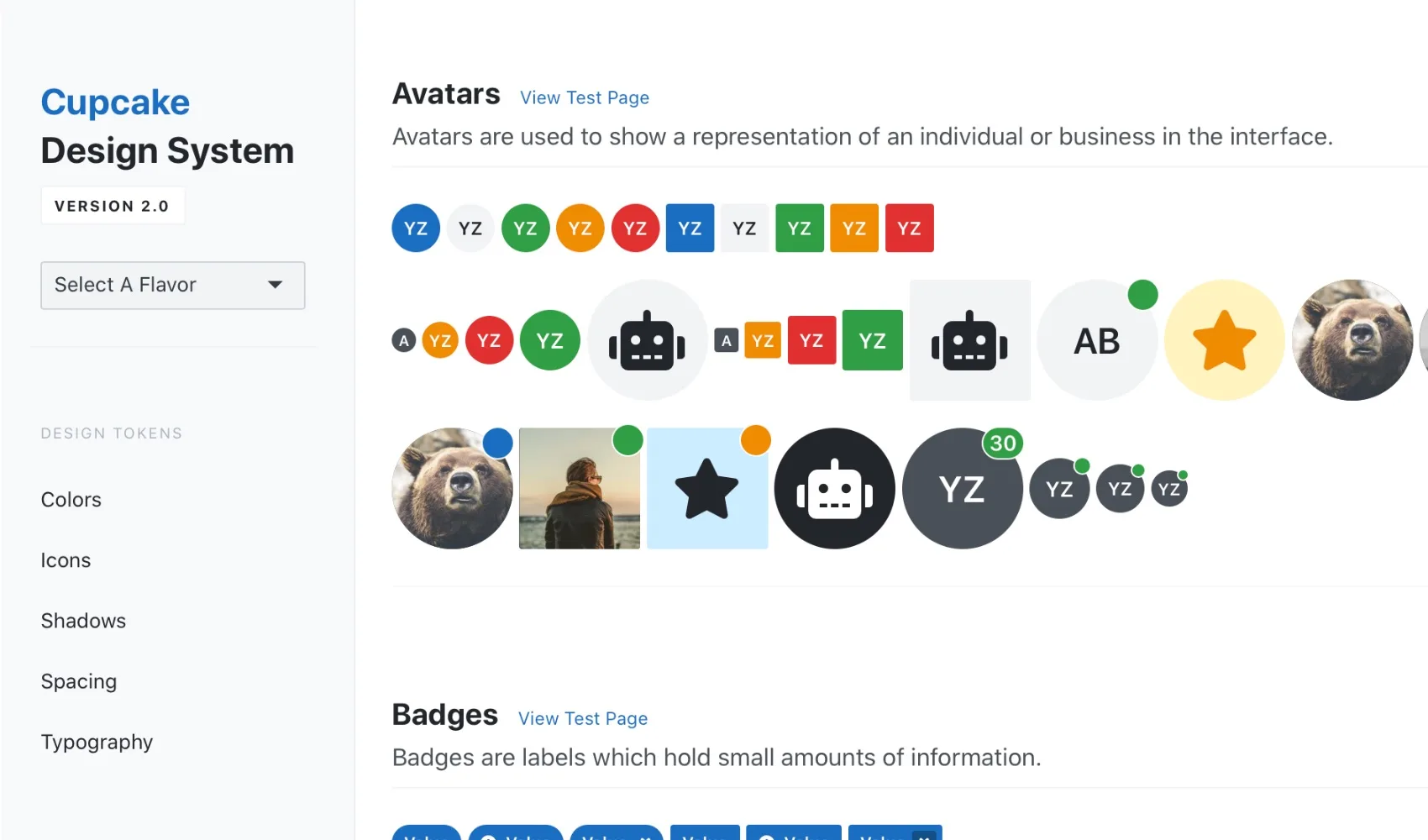This screenshot has height=840, width=1428.
Task: Go to the Icons section
Action: point(66,560)
